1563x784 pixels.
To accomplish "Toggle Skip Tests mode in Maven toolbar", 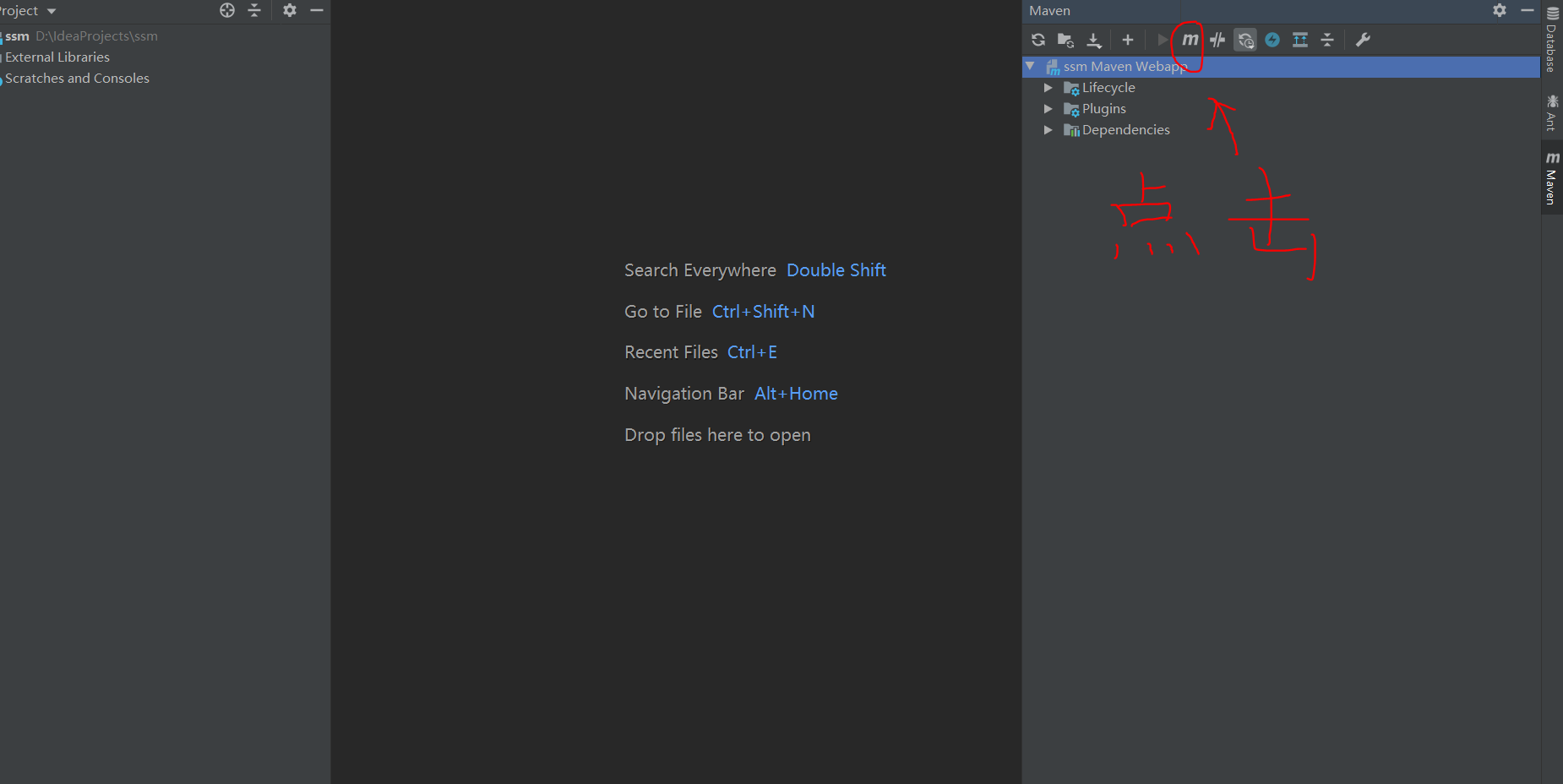I will click(x=1217, y=40).
